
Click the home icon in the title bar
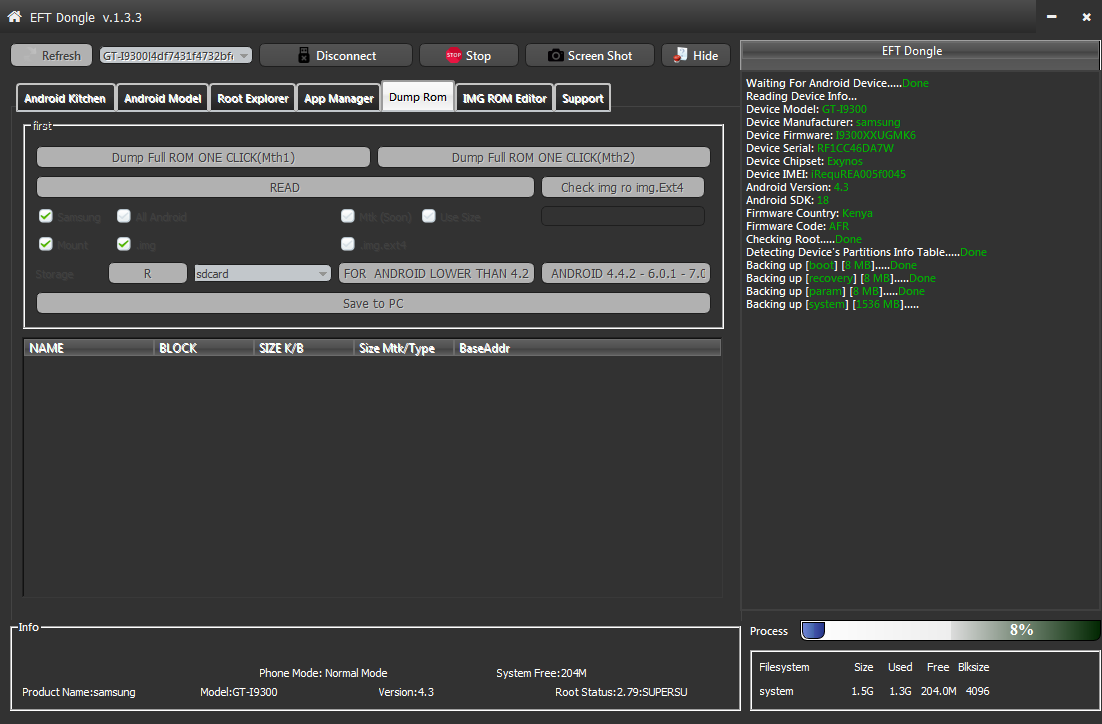point(14,16)
